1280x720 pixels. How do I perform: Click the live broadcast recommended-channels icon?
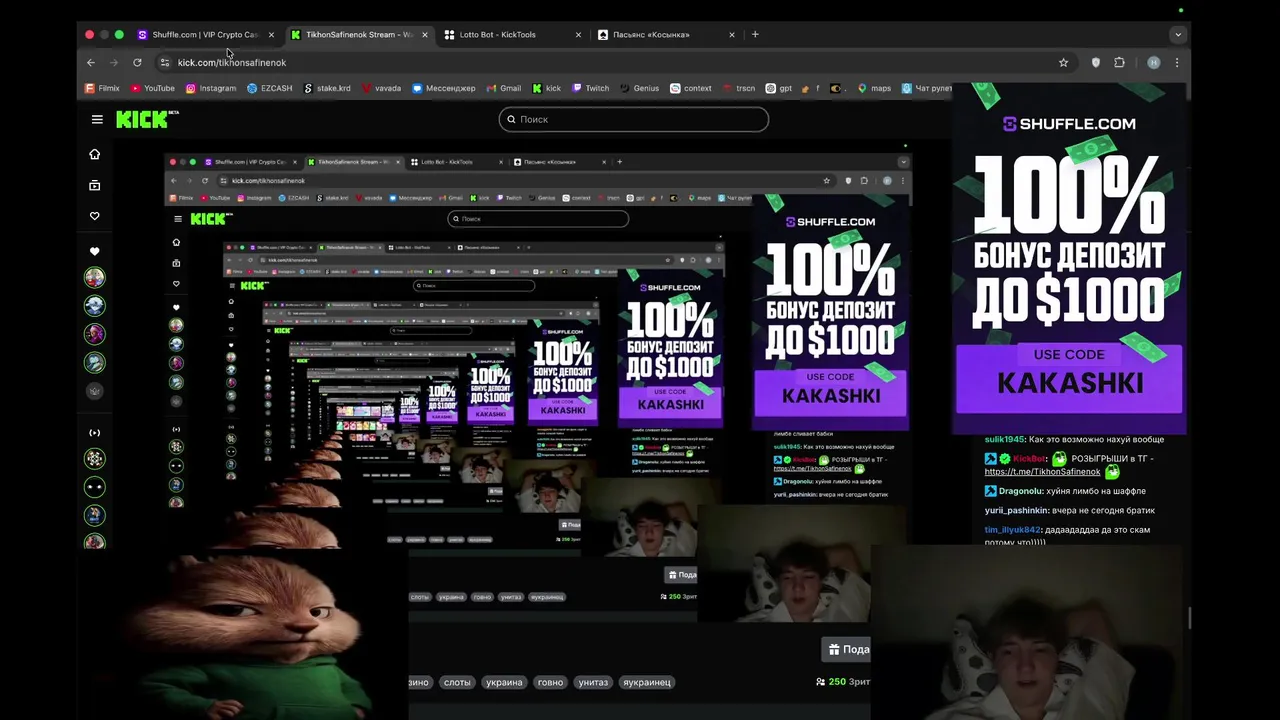pyautogui.click(x=95, y=432)
